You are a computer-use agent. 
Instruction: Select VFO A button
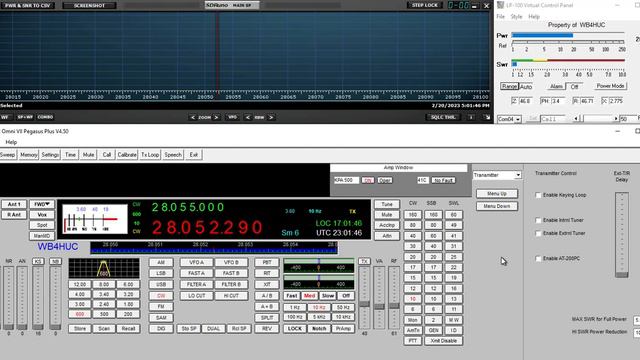click(196, 262)
